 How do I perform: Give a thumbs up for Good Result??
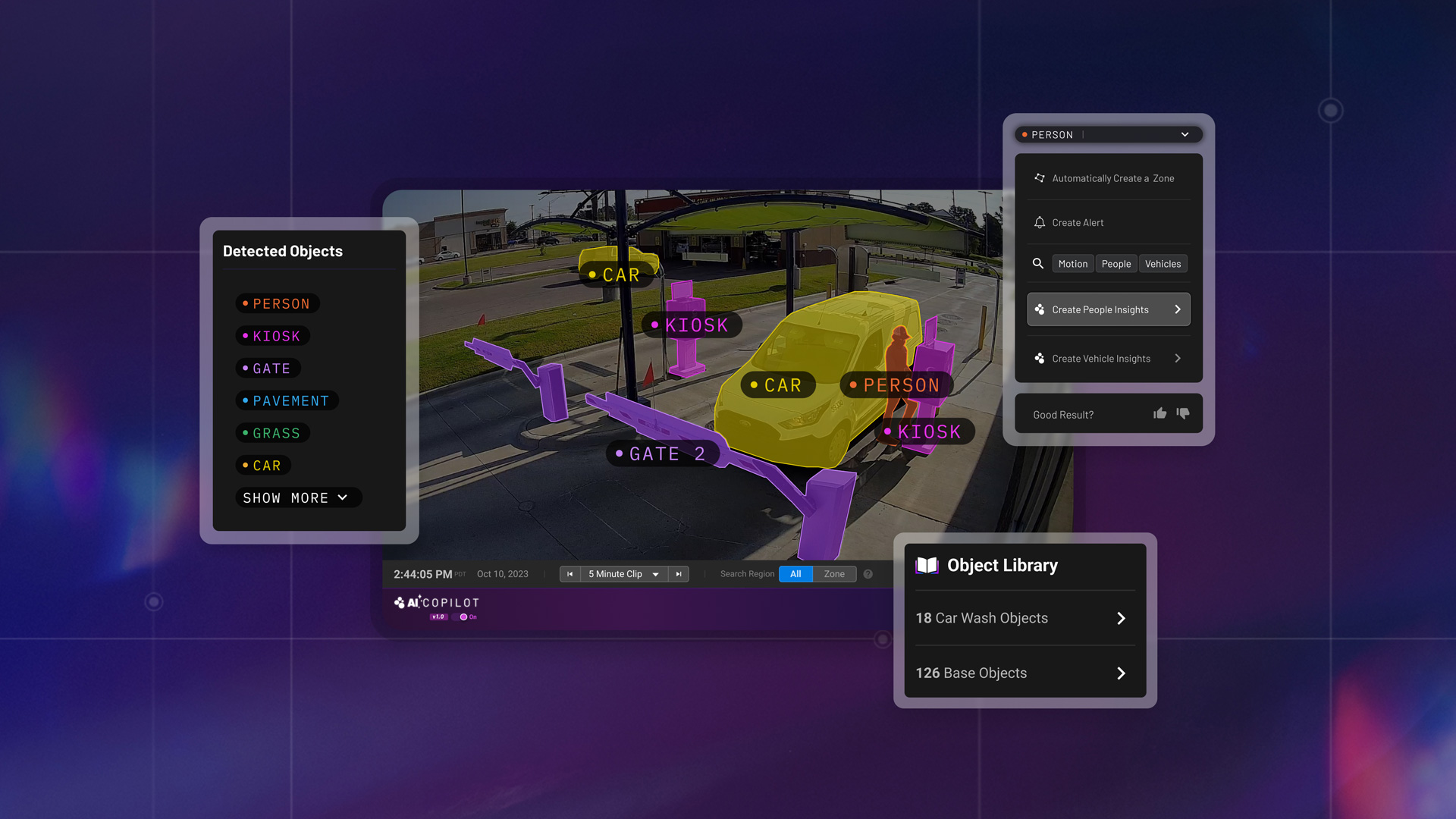(1160, 414)
